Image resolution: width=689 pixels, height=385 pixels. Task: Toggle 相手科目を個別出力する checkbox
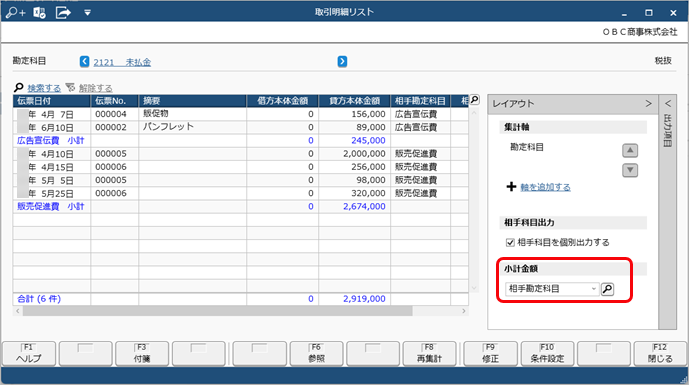(510, 242)
